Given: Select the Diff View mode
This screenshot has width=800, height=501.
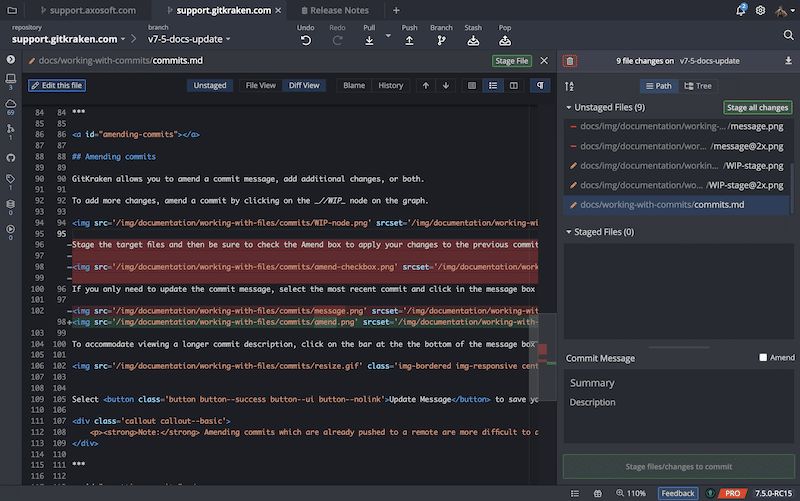Looking at the screenshot, I should point(304,86).
